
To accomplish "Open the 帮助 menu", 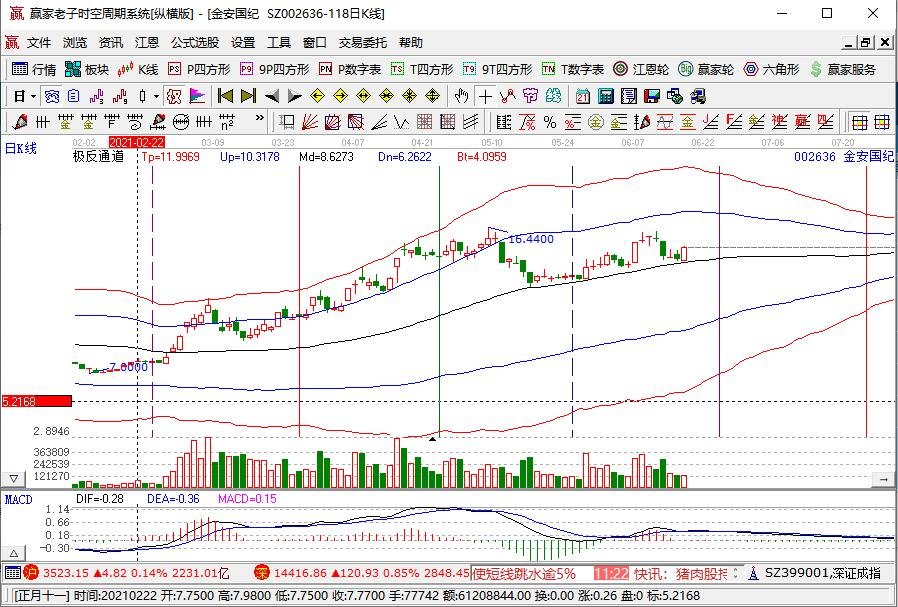I will pos(411,42).
